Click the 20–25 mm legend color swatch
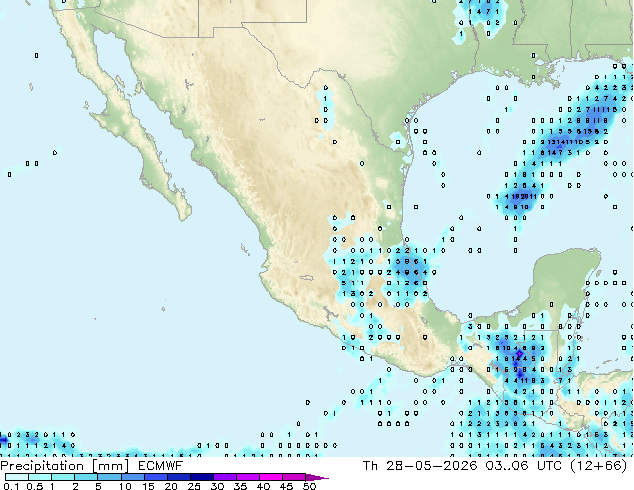Image resolution: width=634 pixels, height=490 pixels. pos(179,477)
